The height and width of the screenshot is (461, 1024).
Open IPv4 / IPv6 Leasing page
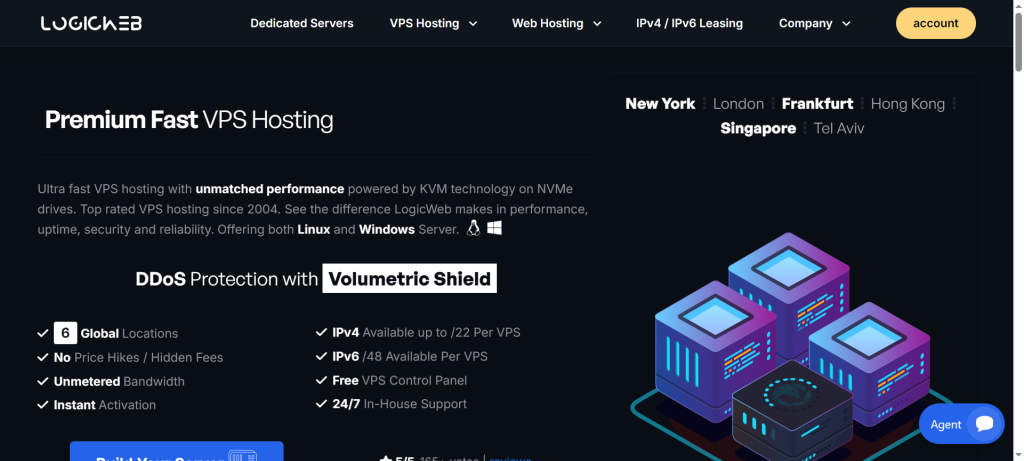pos(689,24)
